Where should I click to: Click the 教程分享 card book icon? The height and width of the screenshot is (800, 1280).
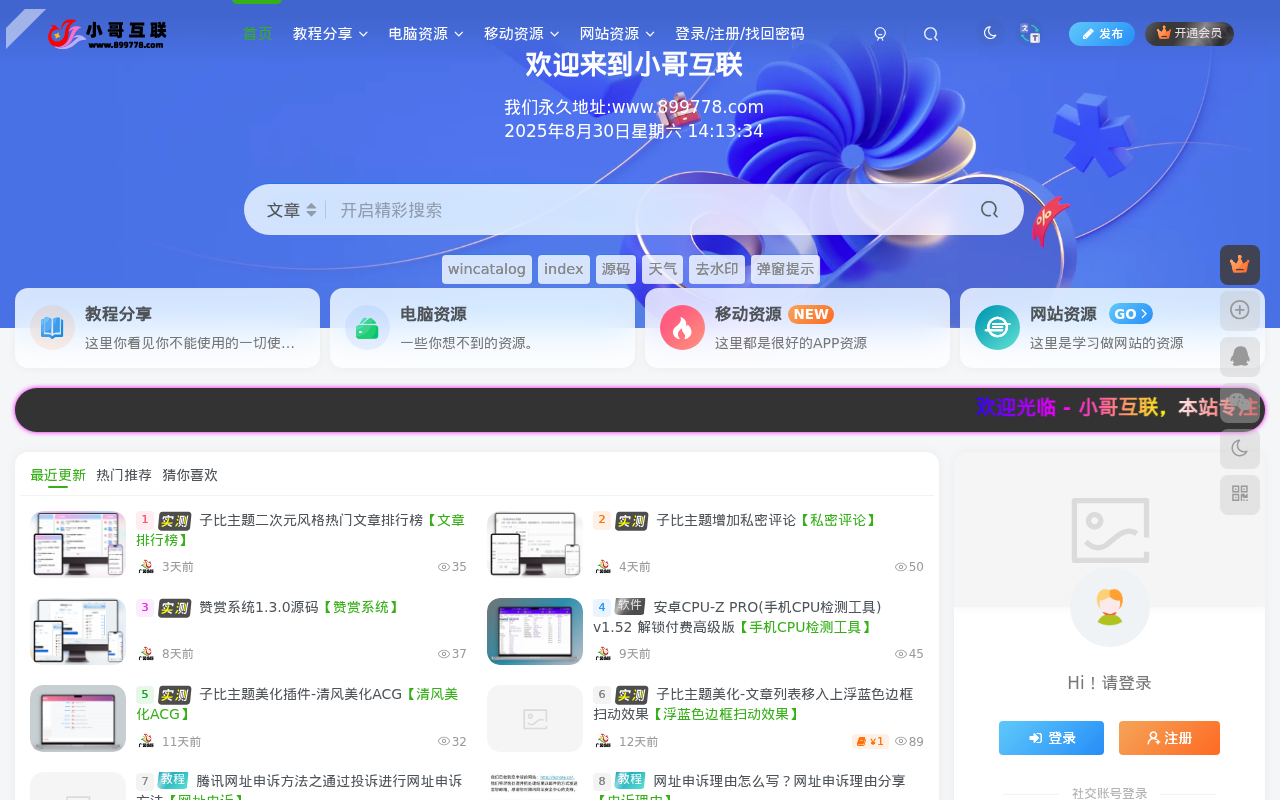(52, 328)
